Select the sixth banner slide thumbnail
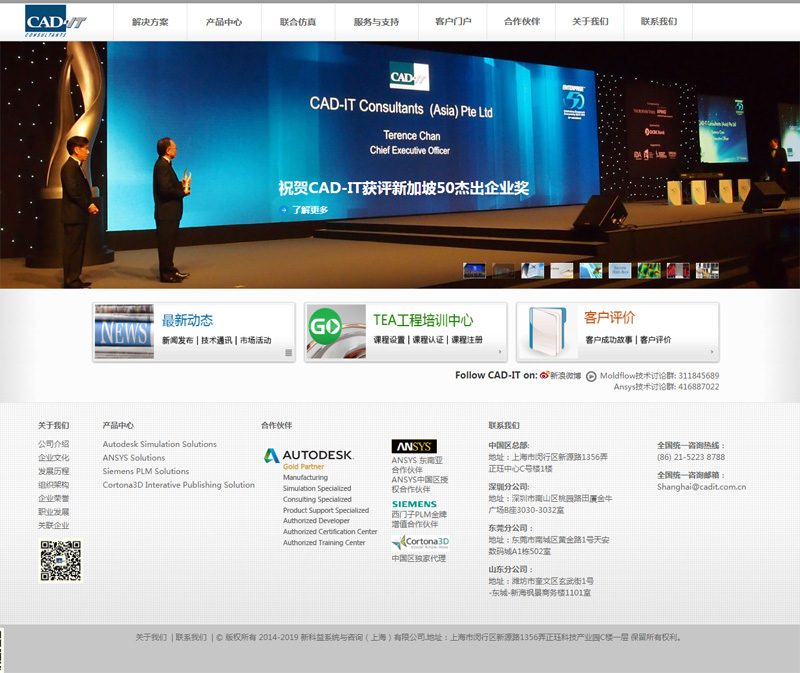800x673 pixels. coord(620,270)
